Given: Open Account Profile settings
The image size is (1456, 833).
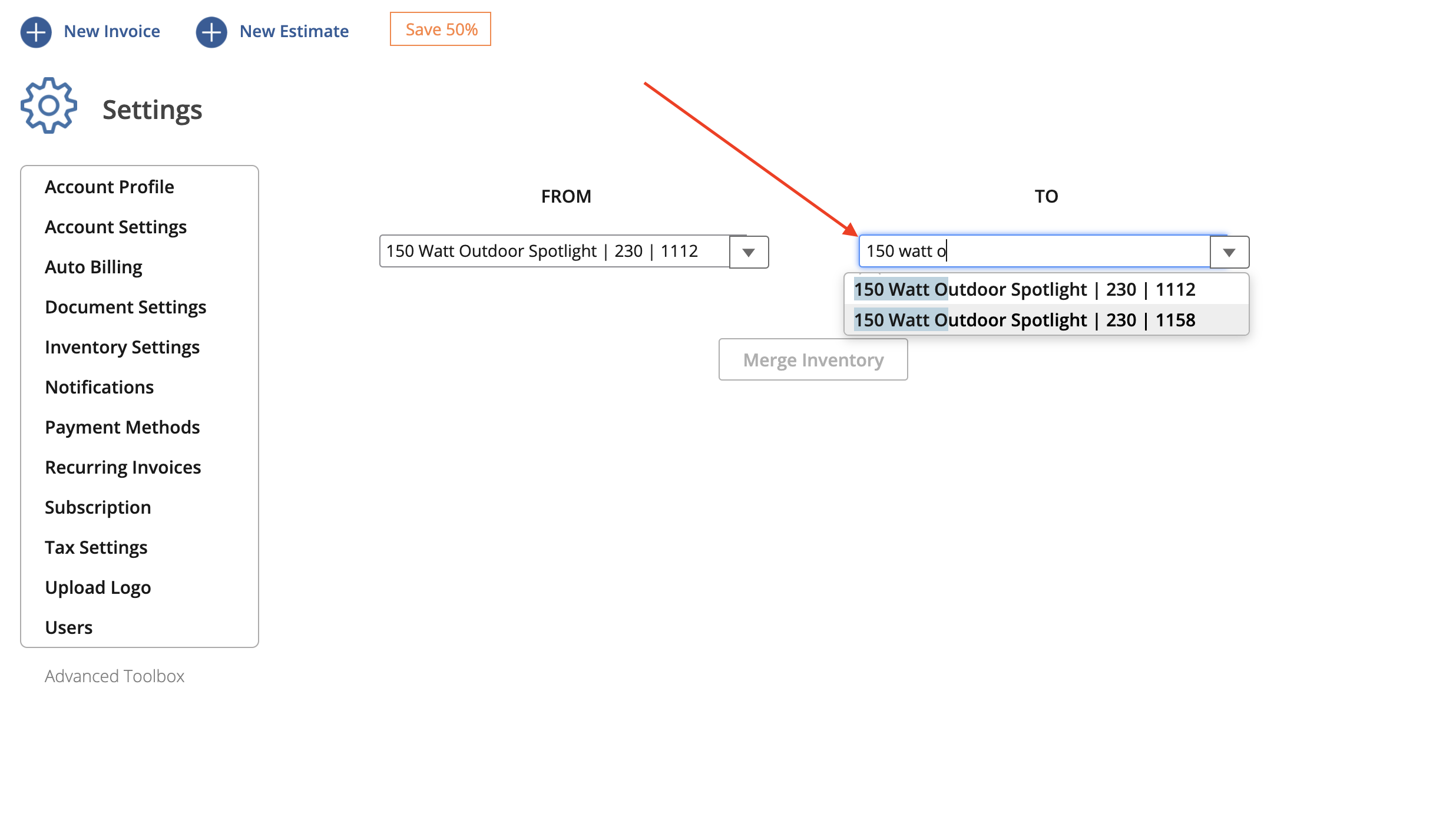Looking at the screenshot, I should (x=110, y=187).
